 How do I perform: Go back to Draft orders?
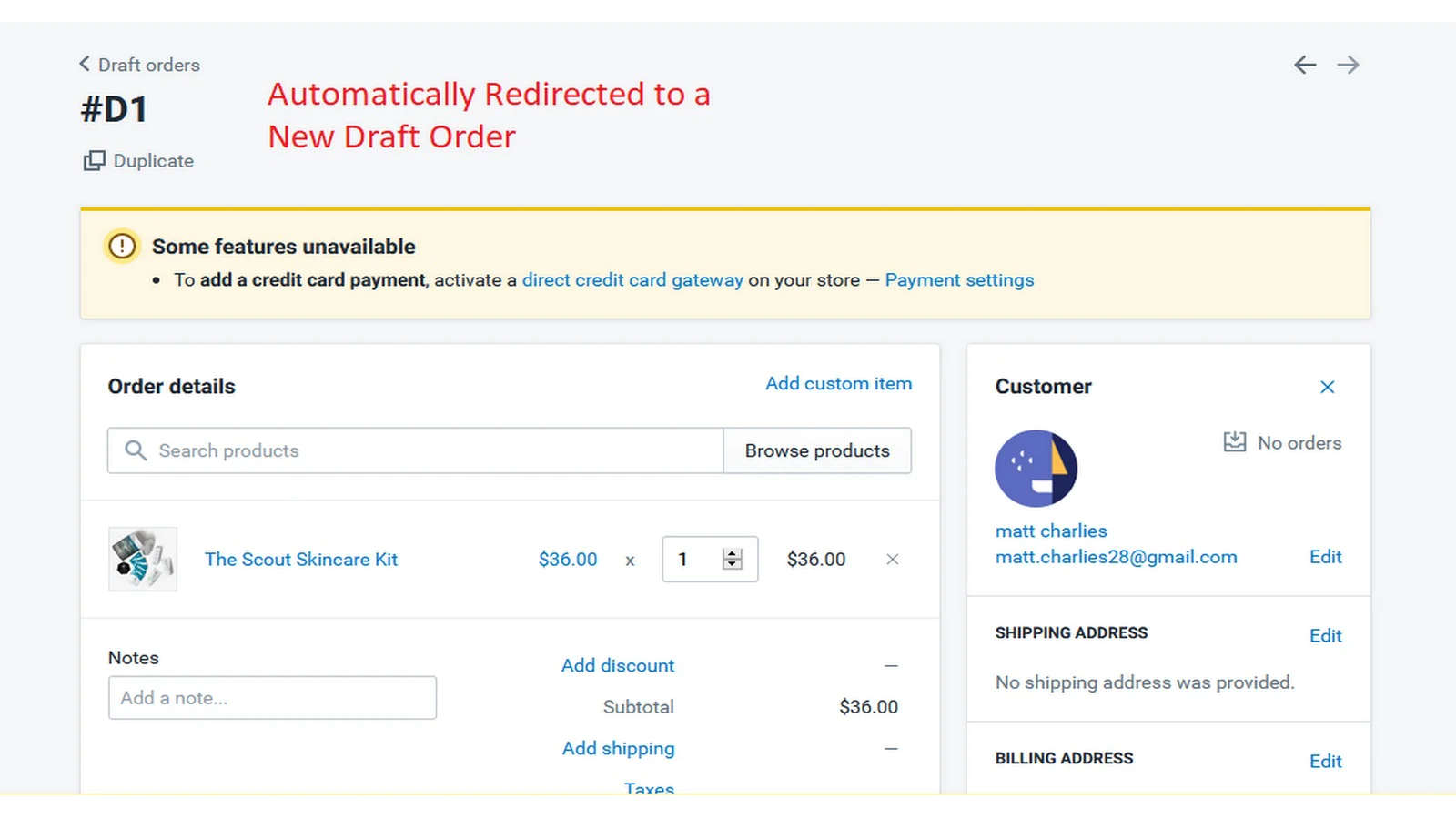(139, 65)
